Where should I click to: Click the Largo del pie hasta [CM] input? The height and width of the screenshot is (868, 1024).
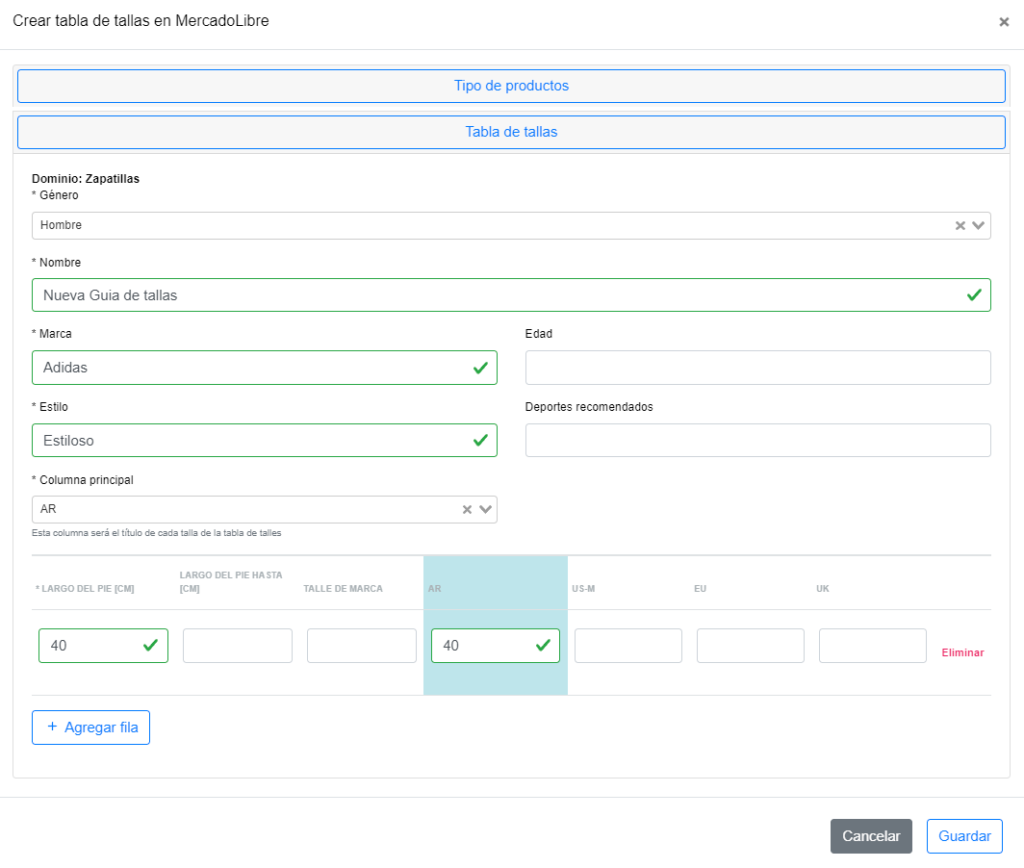pos(238,645)
